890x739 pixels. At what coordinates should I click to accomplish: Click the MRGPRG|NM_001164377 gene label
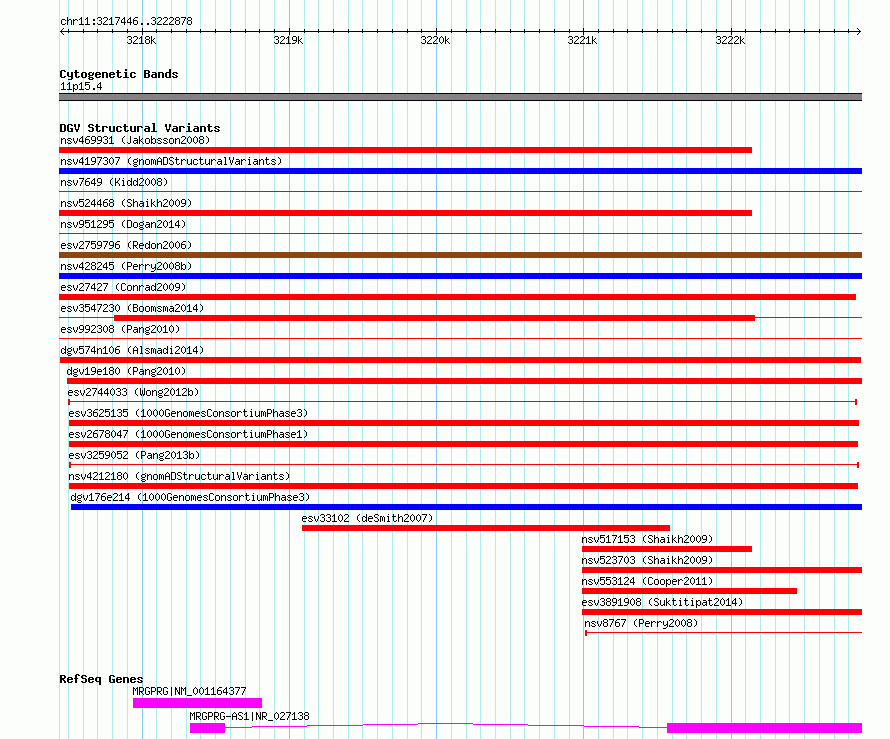pos(190,691)
